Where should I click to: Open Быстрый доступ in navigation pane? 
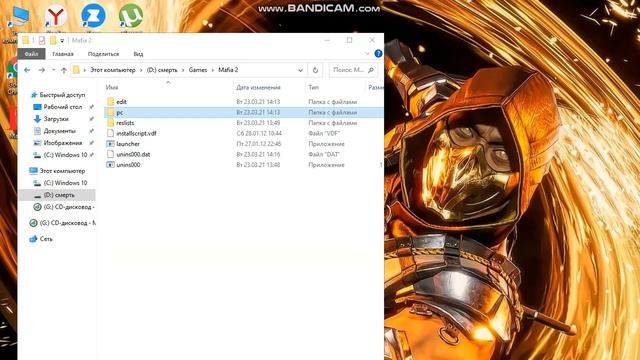[x=62, y=95]
